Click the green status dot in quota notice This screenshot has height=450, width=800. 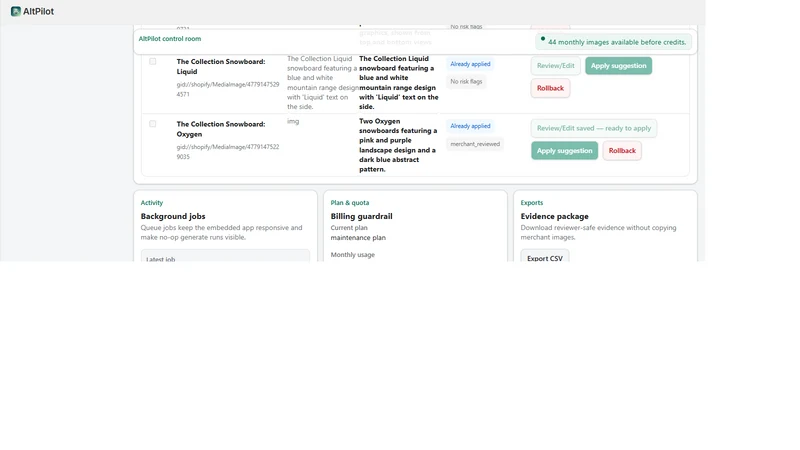[543, 39]
